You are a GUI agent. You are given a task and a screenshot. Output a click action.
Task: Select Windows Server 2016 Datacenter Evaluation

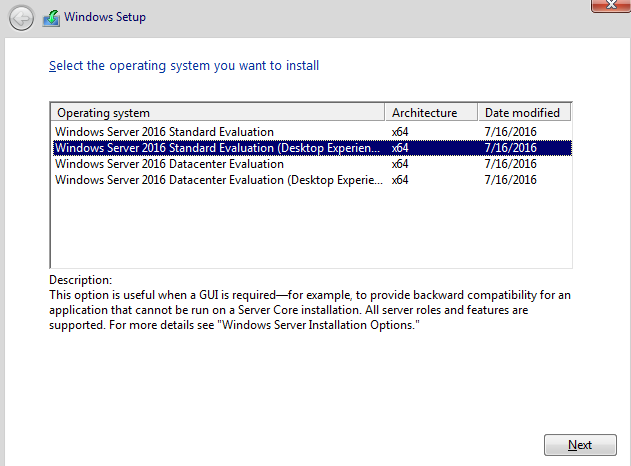tap(312, 164)
